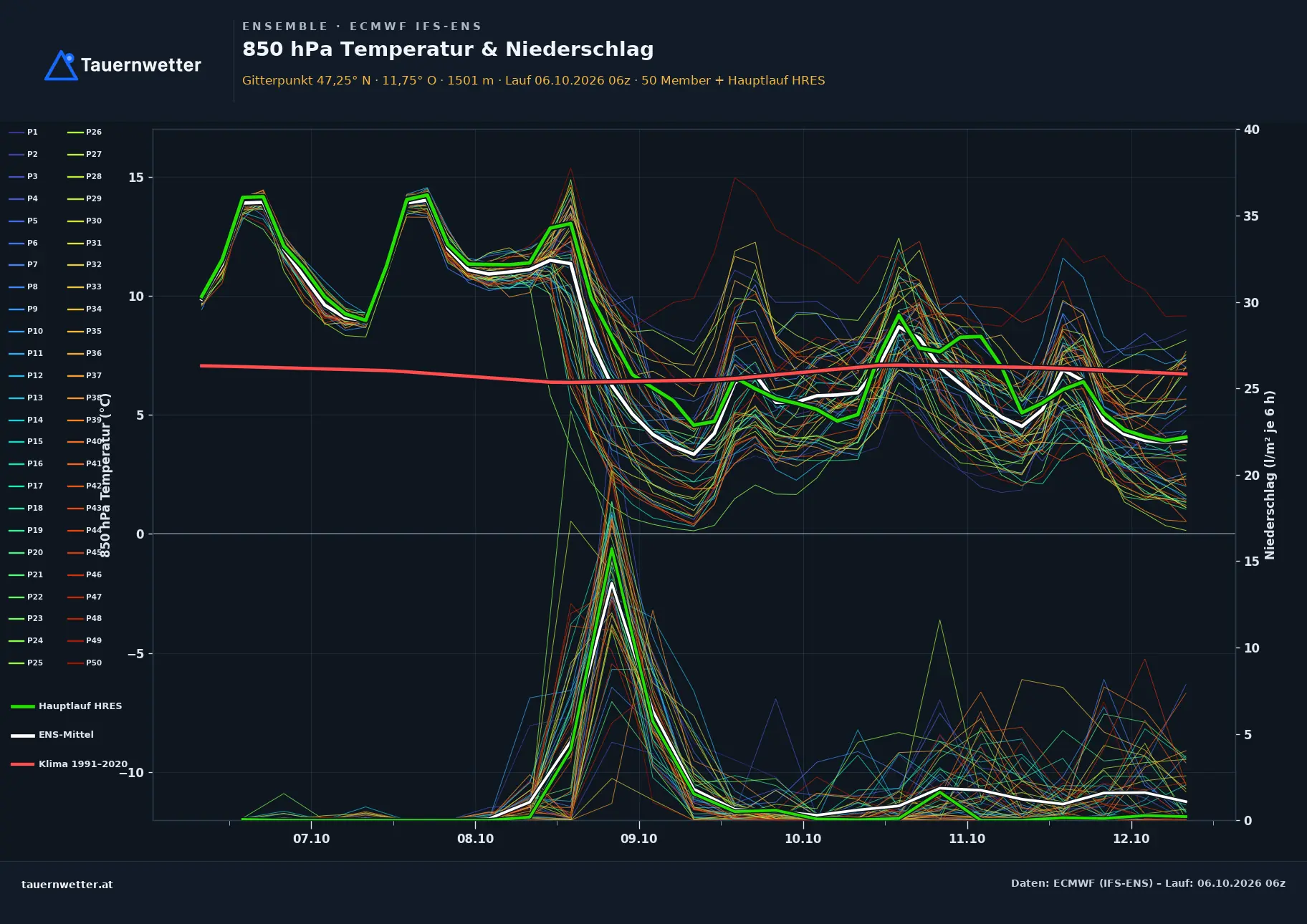1307x924 pixels.
Task: Click the 09.10 date axis label
Action: click(x=639, y=839)
